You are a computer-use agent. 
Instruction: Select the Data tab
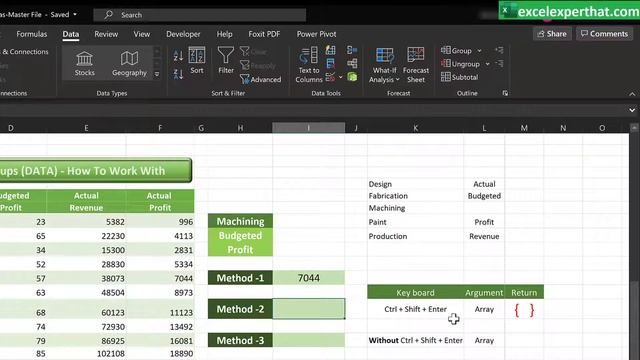(71, 34)
